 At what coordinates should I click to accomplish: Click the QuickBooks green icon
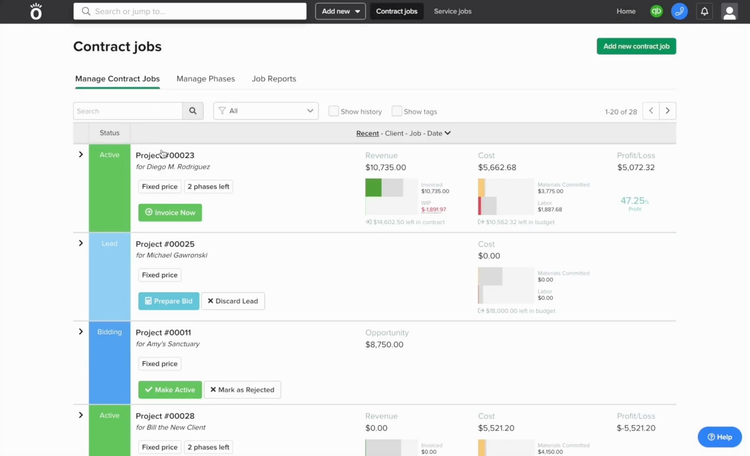(656, 11)
